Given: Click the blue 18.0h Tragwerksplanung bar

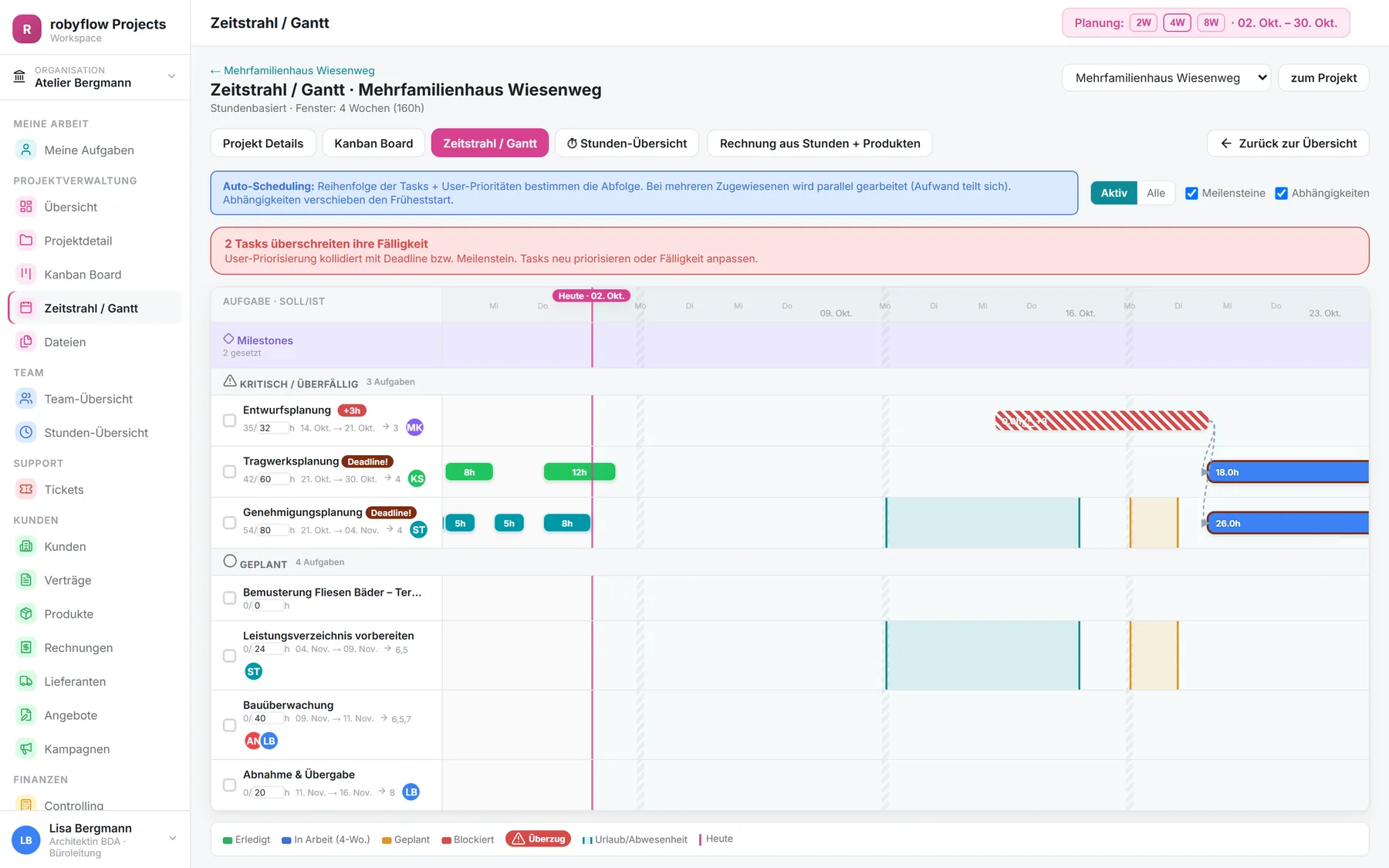Looking at the screenshot, I should [1288, 472].
